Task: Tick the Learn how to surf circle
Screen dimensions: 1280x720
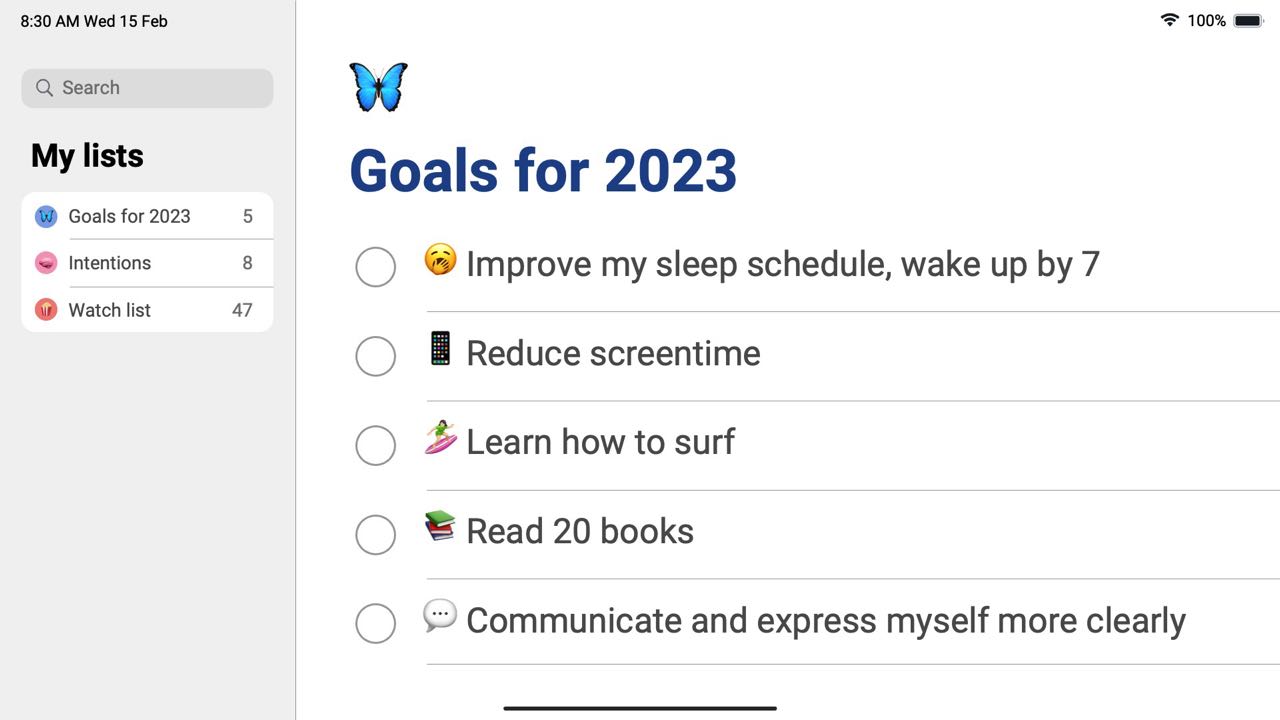Action: (x=376, y=445)
